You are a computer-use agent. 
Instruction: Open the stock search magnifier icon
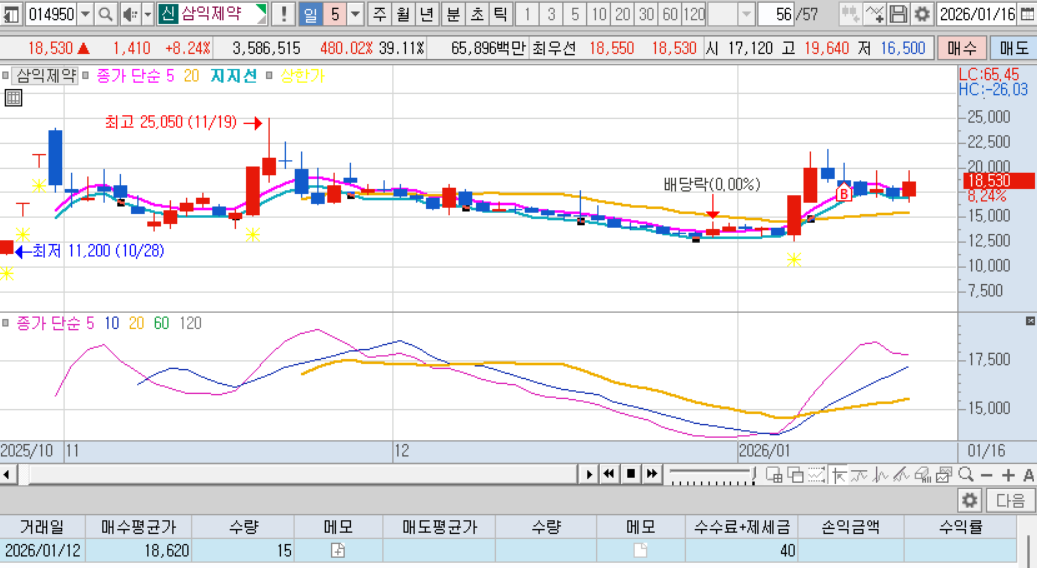click(x=105, y=14)
